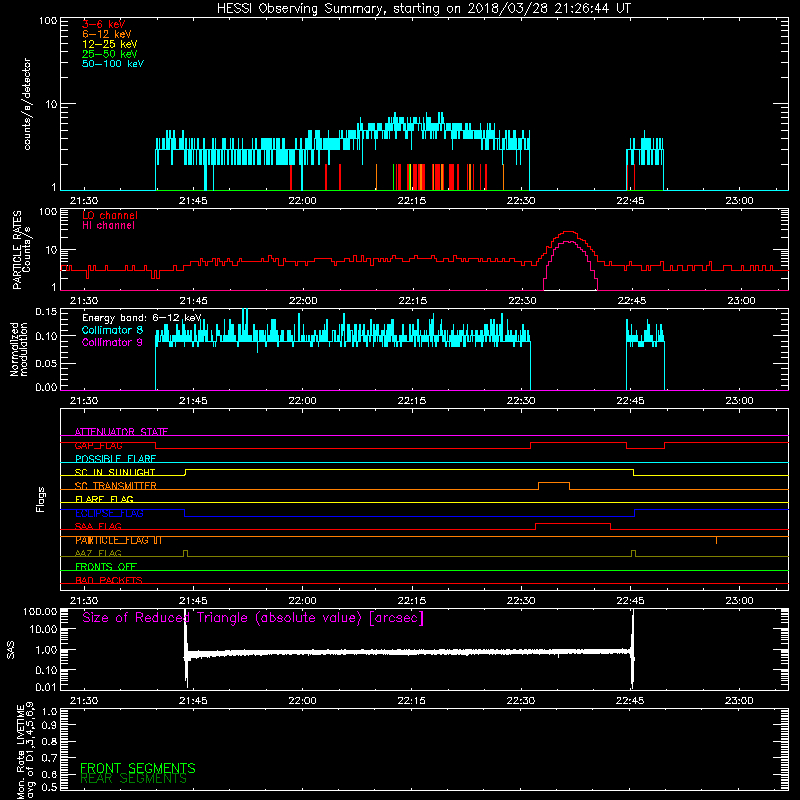Click the Size of Reduced Triangle label
Screen dimensions: 800x800
253,618
